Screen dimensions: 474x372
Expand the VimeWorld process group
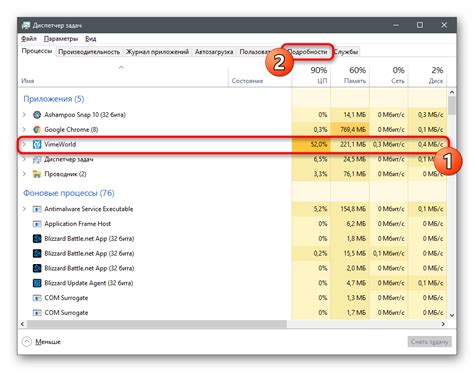[24, 144]
